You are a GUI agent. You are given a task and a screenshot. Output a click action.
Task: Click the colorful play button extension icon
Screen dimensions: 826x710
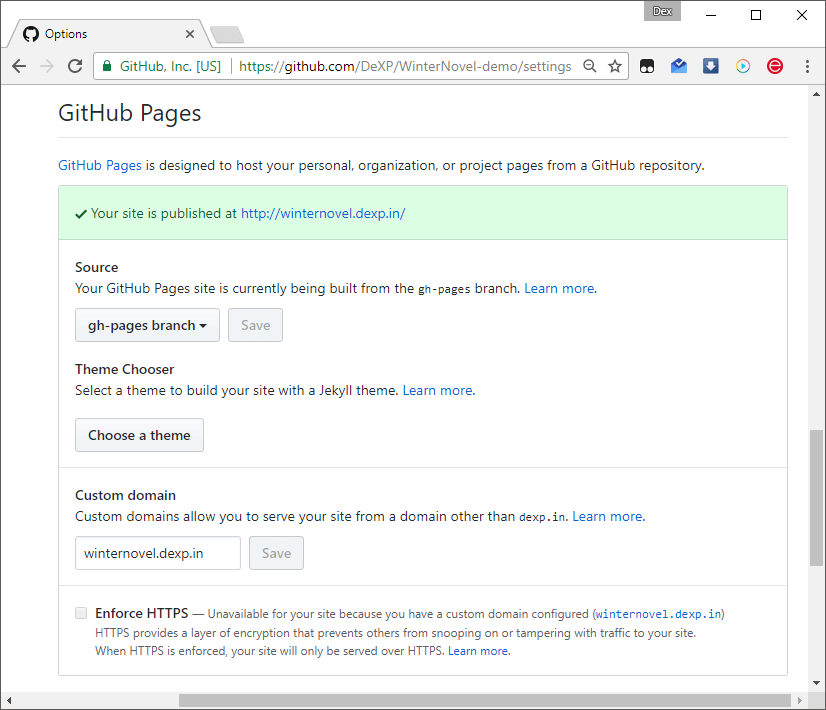pyautogui.click(x=742, y=65)
